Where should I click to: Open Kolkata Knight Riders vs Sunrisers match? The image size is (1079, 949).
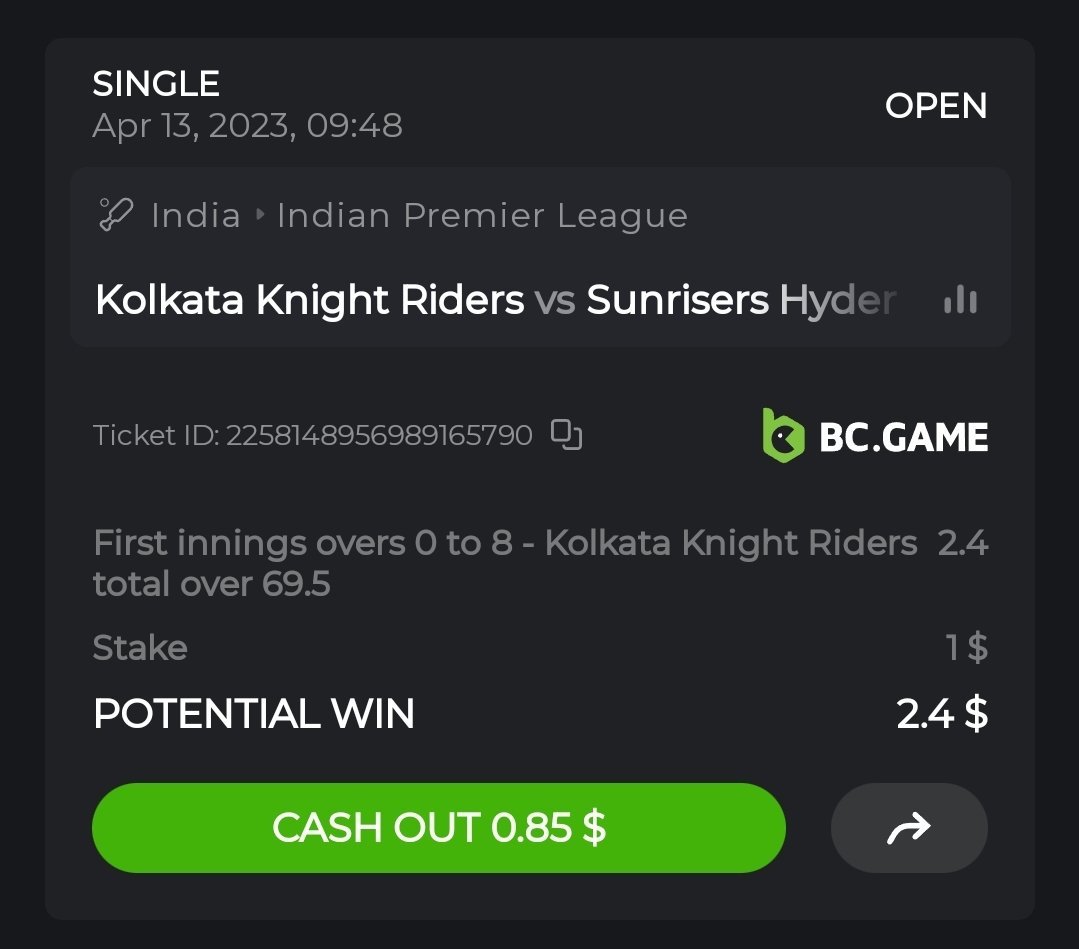(x=495, y=300)
